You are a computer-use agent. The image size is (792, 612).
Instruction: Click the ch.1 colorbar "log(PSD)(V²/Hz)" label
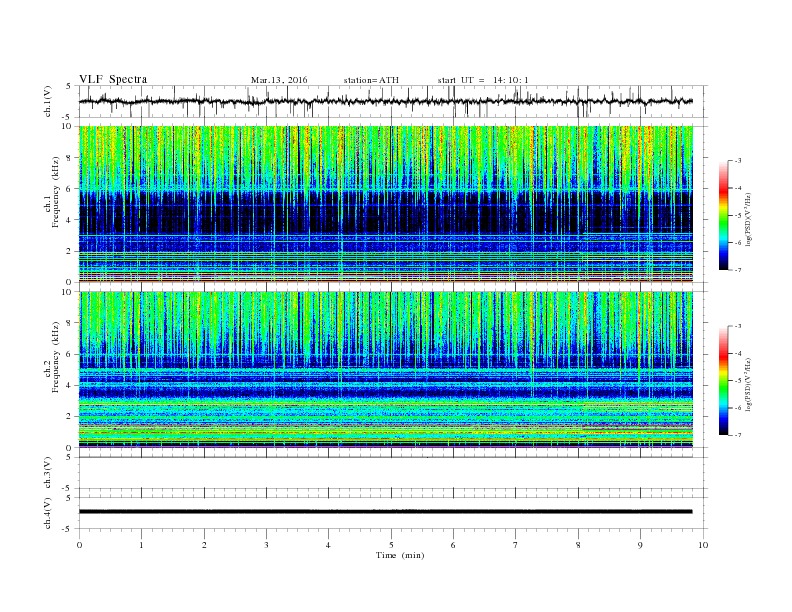click(x=749, y=219)
